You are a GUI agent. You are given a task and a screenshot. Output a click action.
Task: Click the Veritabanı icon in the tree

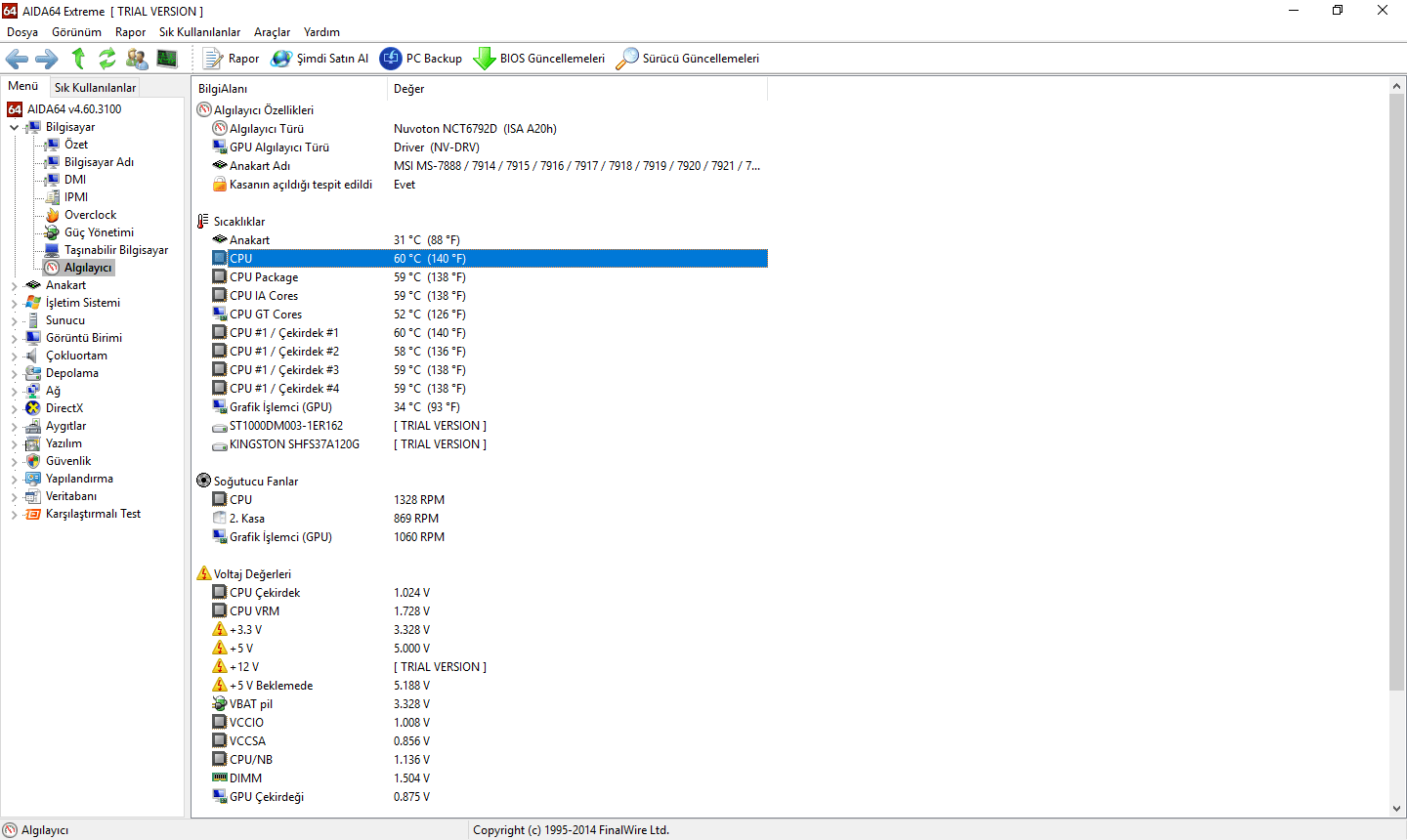point(33,496)
